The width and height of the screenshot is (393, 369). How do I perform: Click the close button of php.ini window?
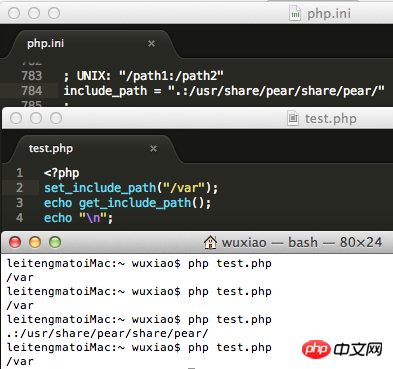click(14, 13)
